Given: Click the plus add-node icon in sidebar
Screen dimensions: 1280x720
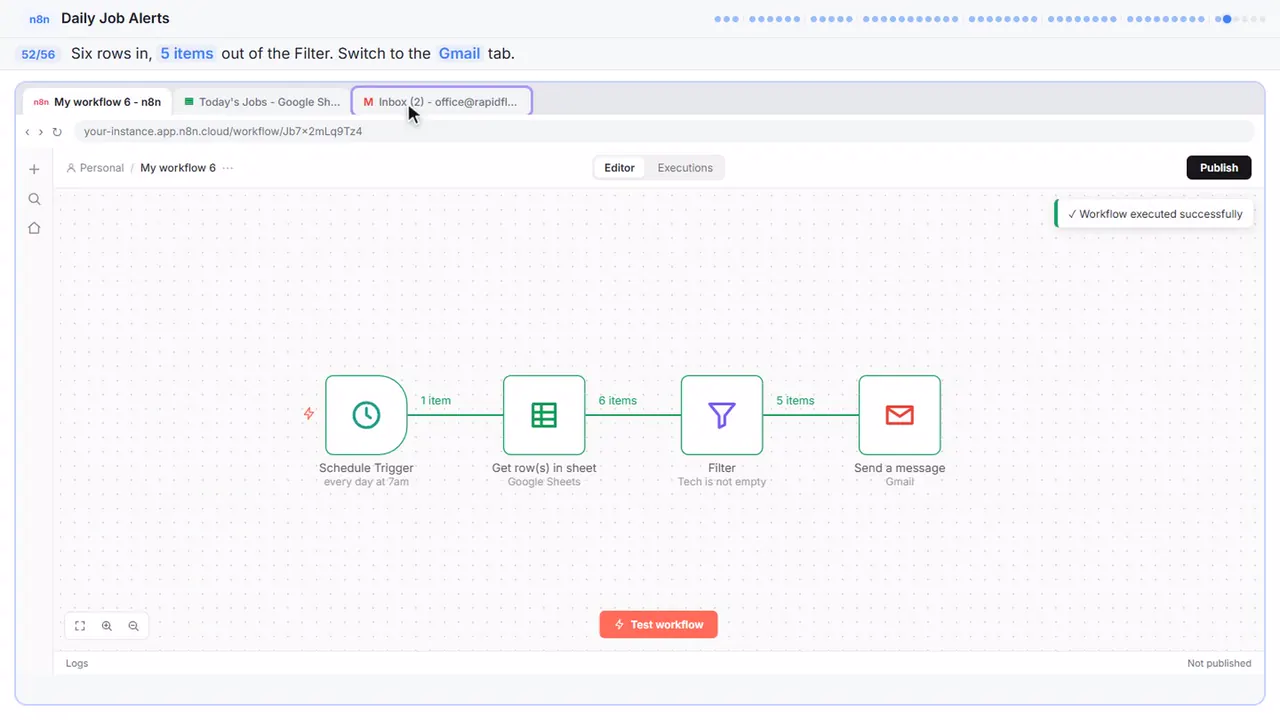Looking at the screenshot, I should (x=34, y=169).
